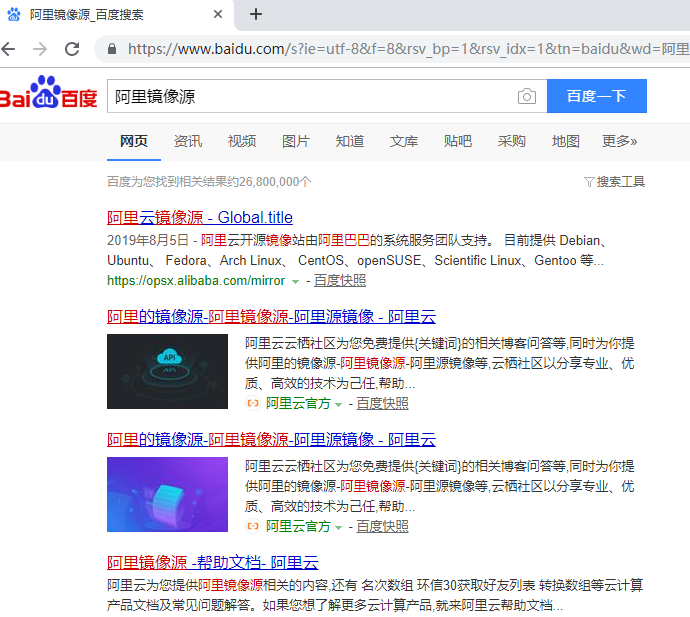Click the browser address bar URL
Screen dimensions: 690x617
coord(408,49)
